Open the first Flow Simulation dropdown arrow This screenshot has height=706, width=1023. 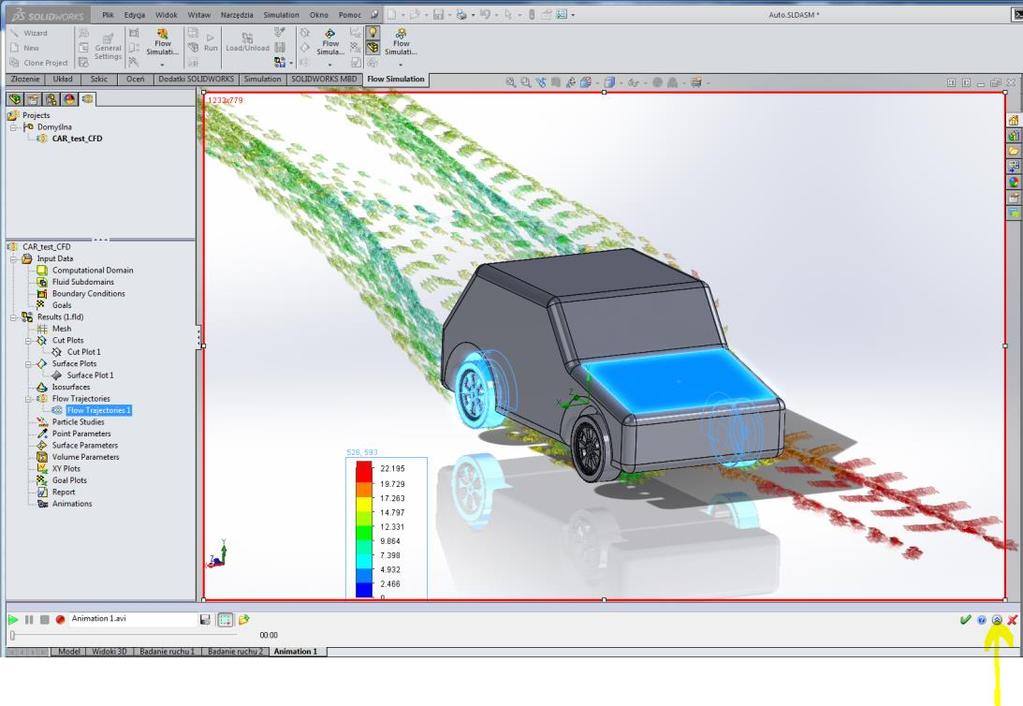(x=162, y=65)
